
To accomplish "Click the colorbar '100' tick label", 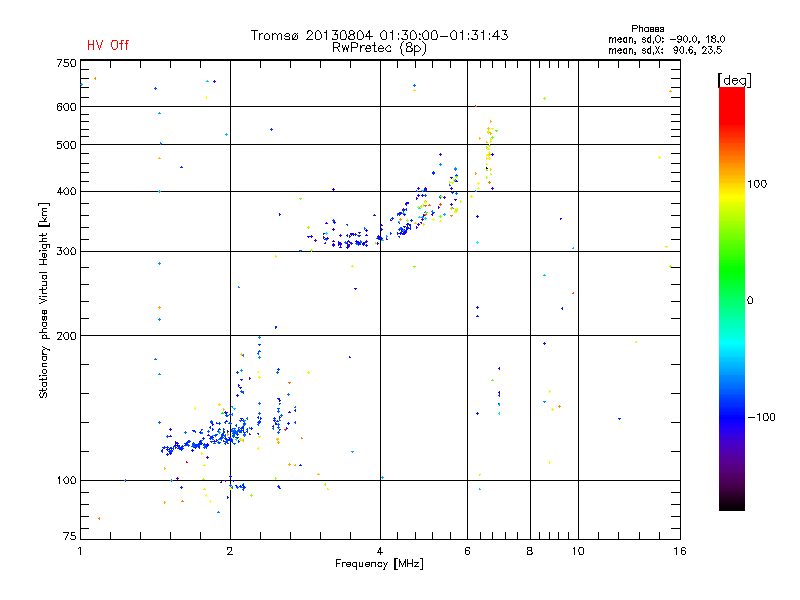I will [x=757, y=184].
